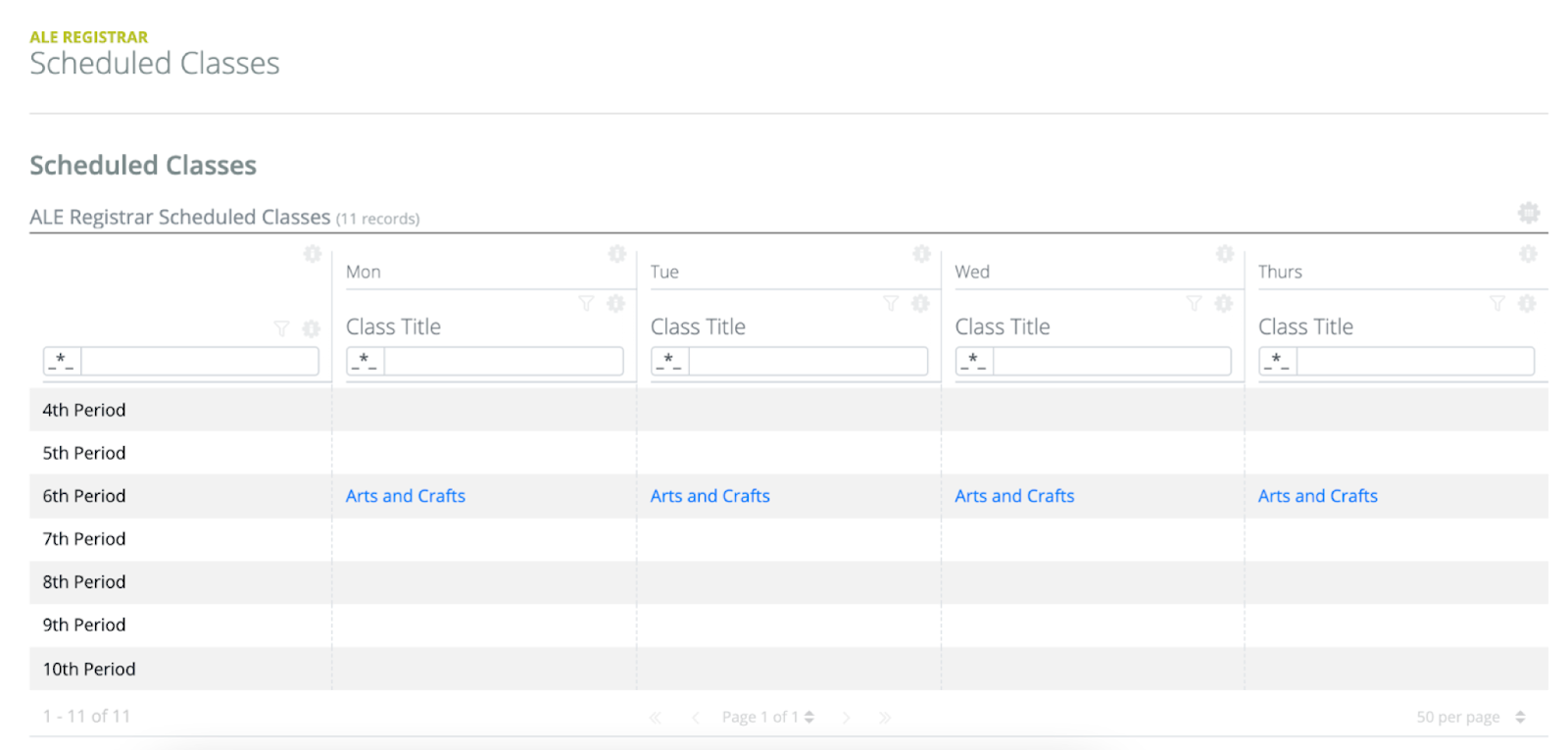
Task: Open Thursday's Arts and Crafts class link
Action: (1317, 496)
